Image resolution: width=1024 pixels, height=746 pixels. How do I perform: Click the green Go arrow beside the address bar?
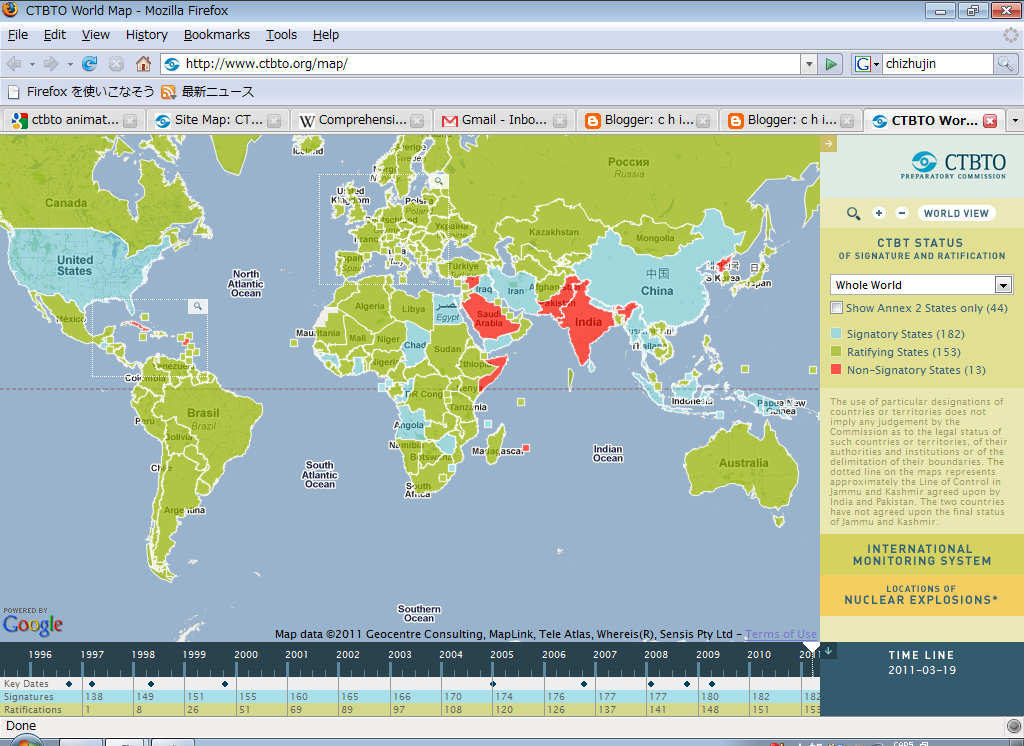coord(831,64)
